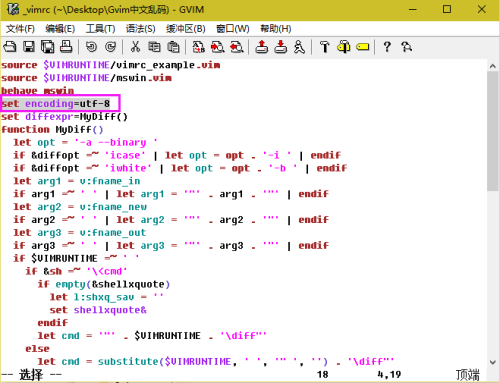Open the 工具(T) menu

point(100,29)
